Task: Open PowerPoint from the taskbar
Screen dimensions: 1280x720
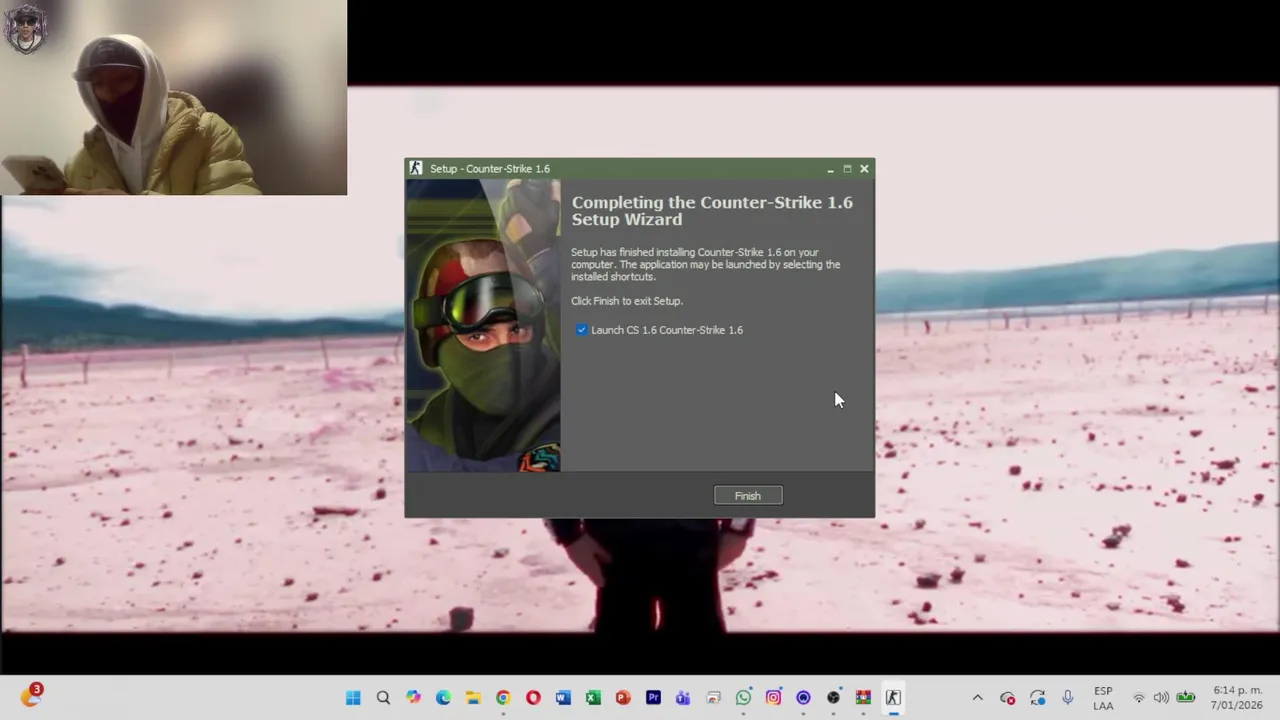Action: point(623,698)
